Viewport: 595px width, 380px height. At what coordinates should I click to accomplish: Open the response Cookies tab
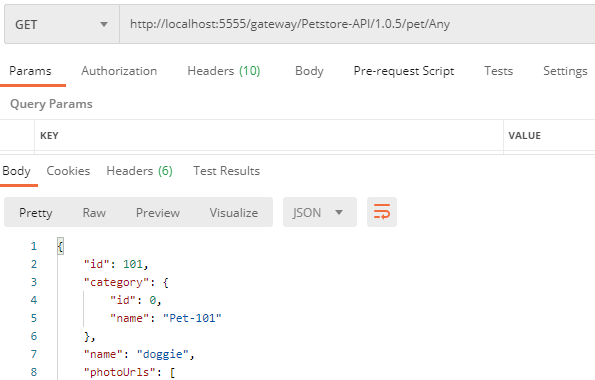(68, 171)
